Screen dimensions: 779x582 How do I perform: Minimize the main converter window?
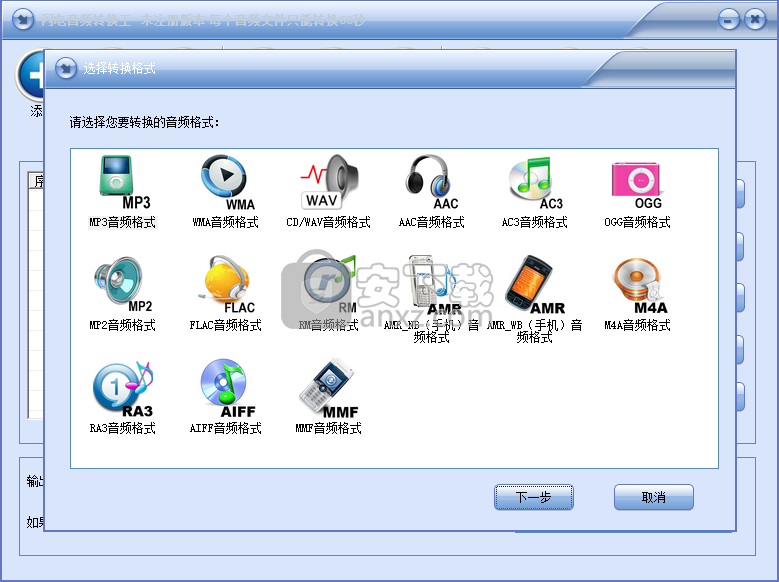coord(729,20)
